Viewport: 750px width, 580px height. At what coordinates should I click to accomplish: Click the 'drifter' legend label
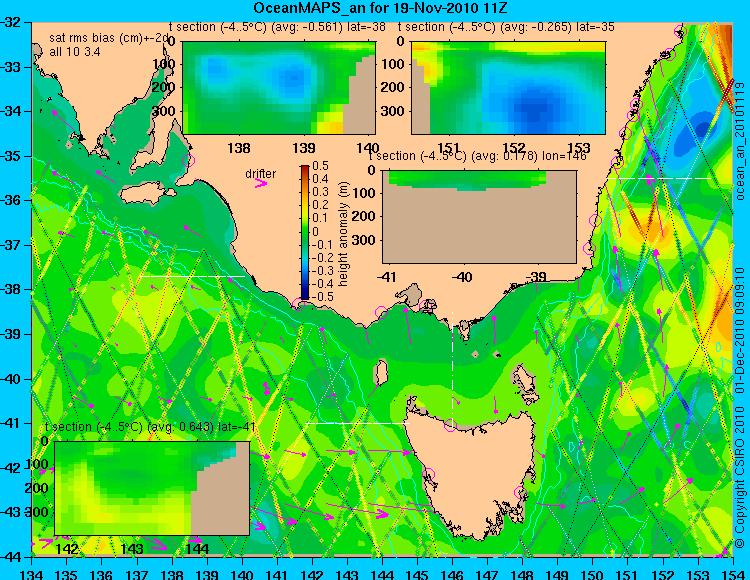point(261,173)
